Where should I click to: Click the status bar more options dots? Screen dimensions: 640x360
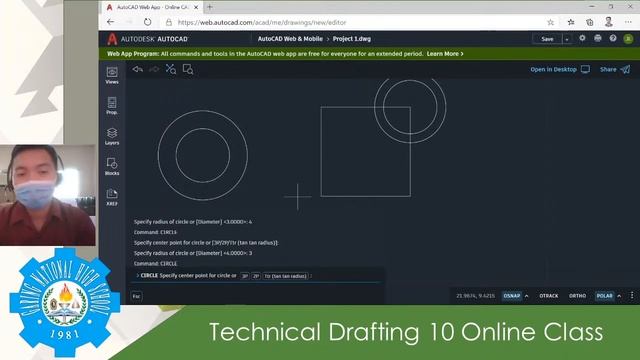point(632,296)
